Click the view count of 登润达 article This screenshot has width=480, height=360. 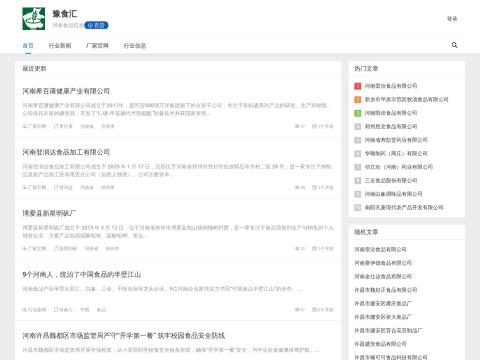pos(300,188)
